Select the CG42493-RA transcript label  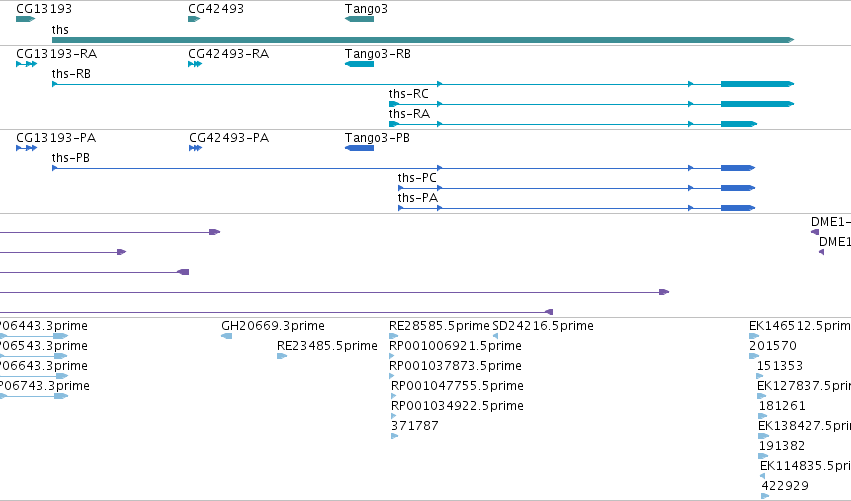pyautogui.click(x=228, y=54)
